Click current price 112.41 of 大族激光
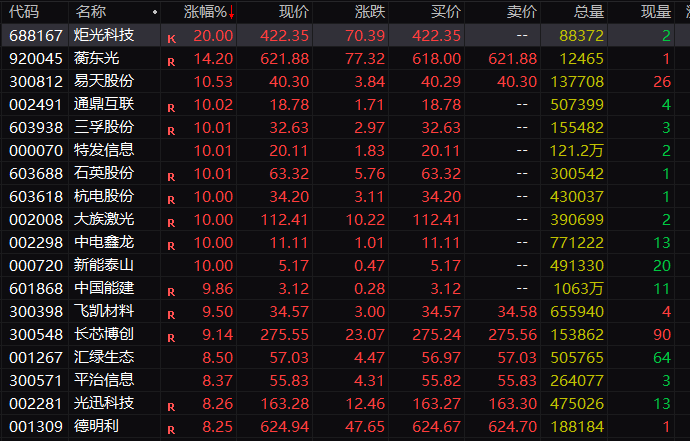The image size is (690, 441). click(285, 220)
